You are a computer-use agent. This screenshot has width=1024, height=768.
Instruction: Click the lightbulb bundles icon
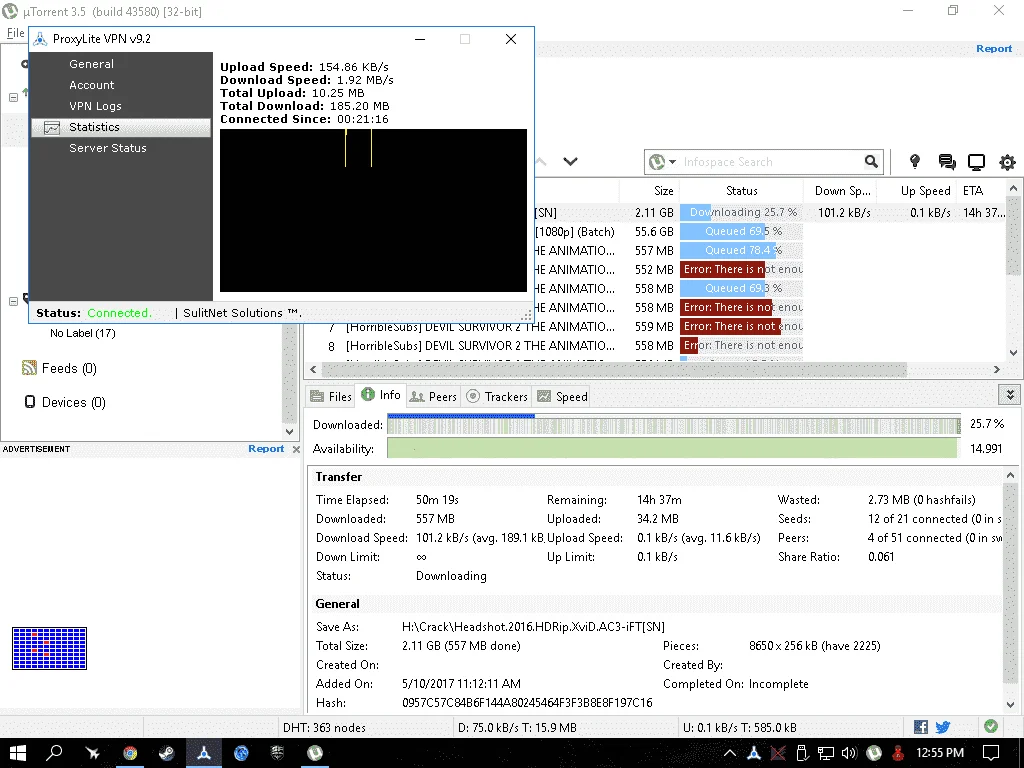point(915,161)
